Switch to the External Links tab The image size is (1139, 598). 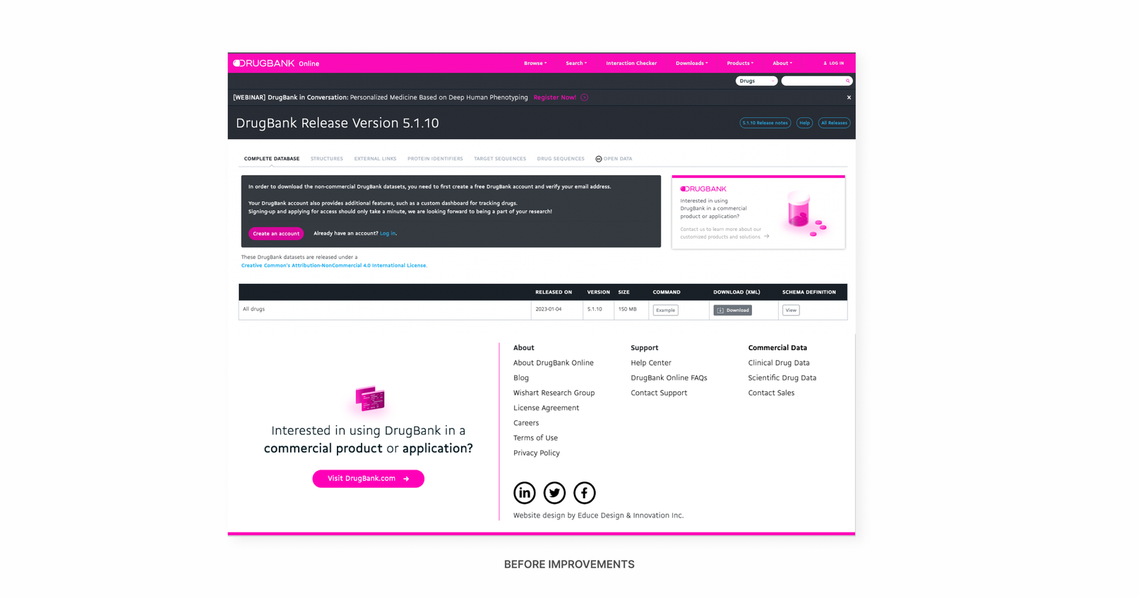coord(376,158)
